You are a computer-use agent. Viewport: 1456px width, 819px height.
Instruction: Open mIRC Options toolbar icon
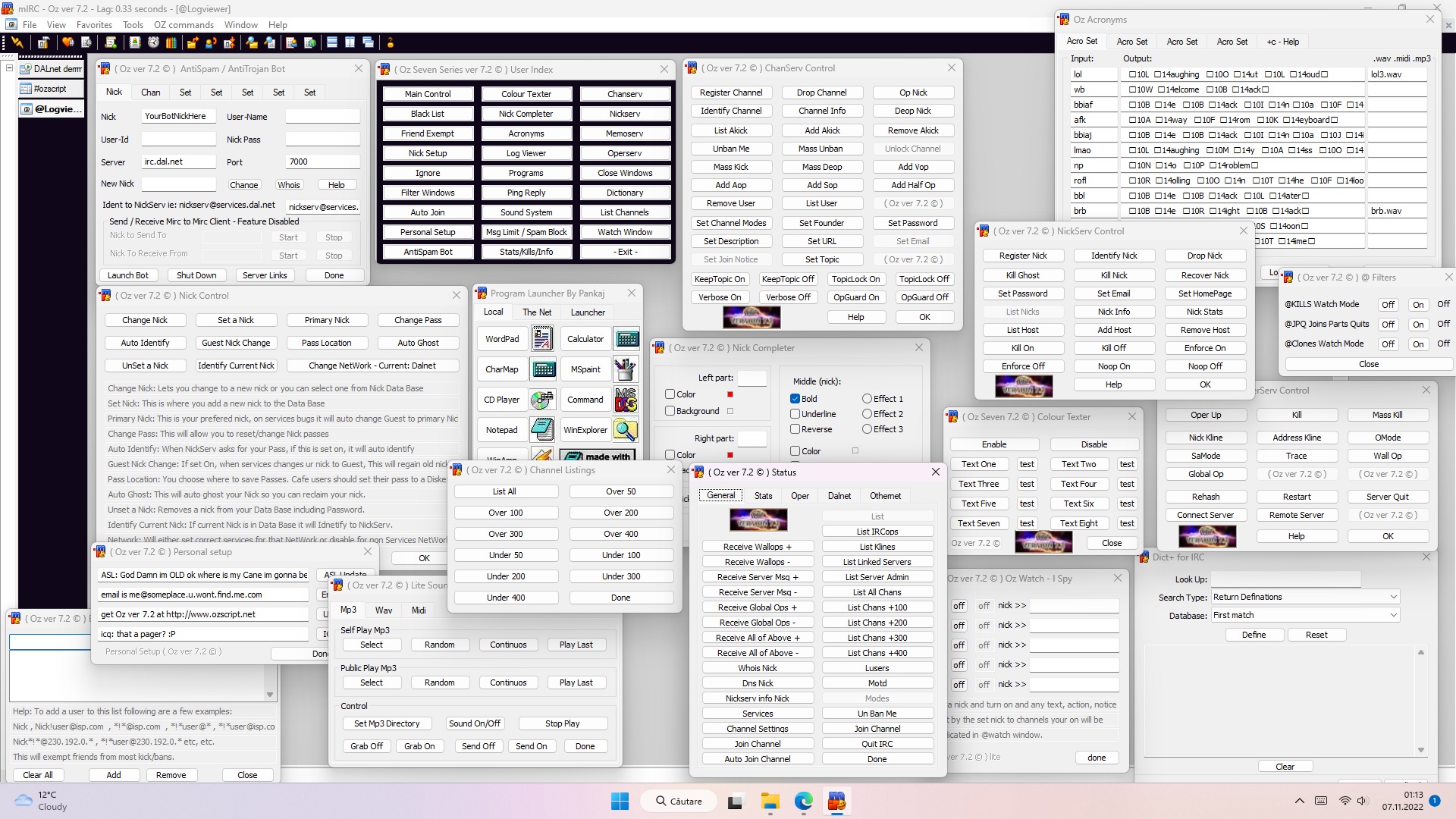pos(44,42)
